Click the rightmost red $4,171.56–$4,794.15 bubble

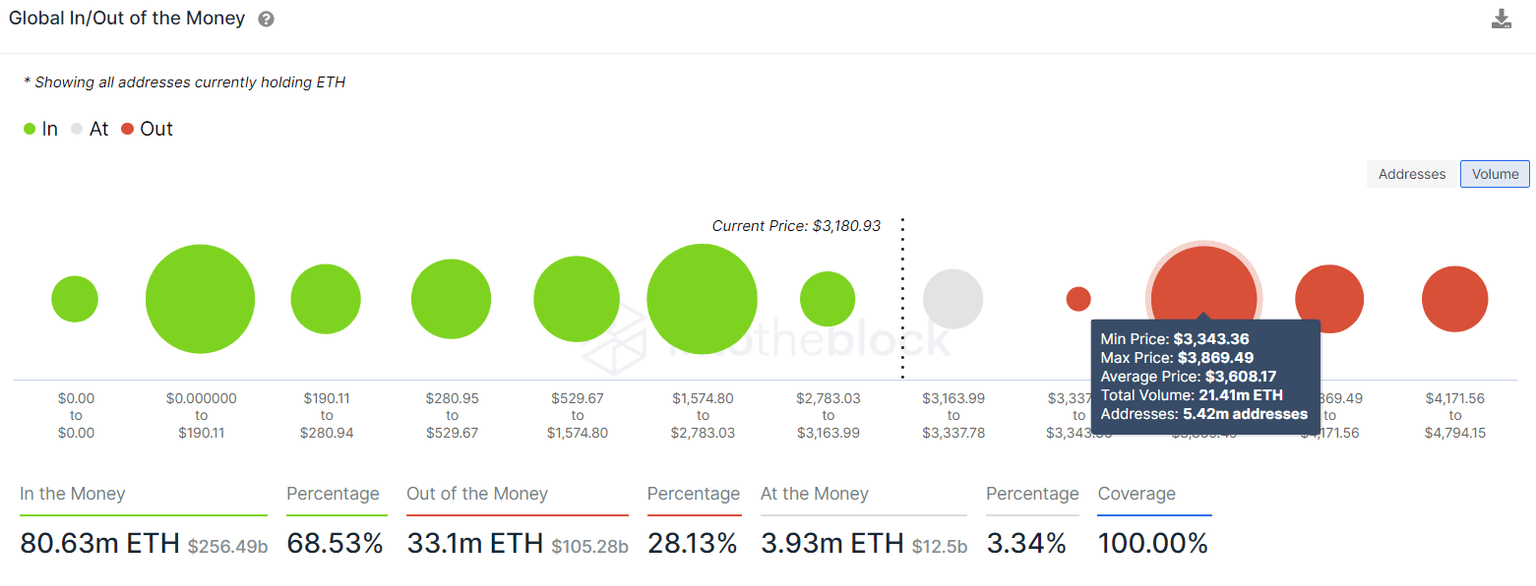(1455, 299)
